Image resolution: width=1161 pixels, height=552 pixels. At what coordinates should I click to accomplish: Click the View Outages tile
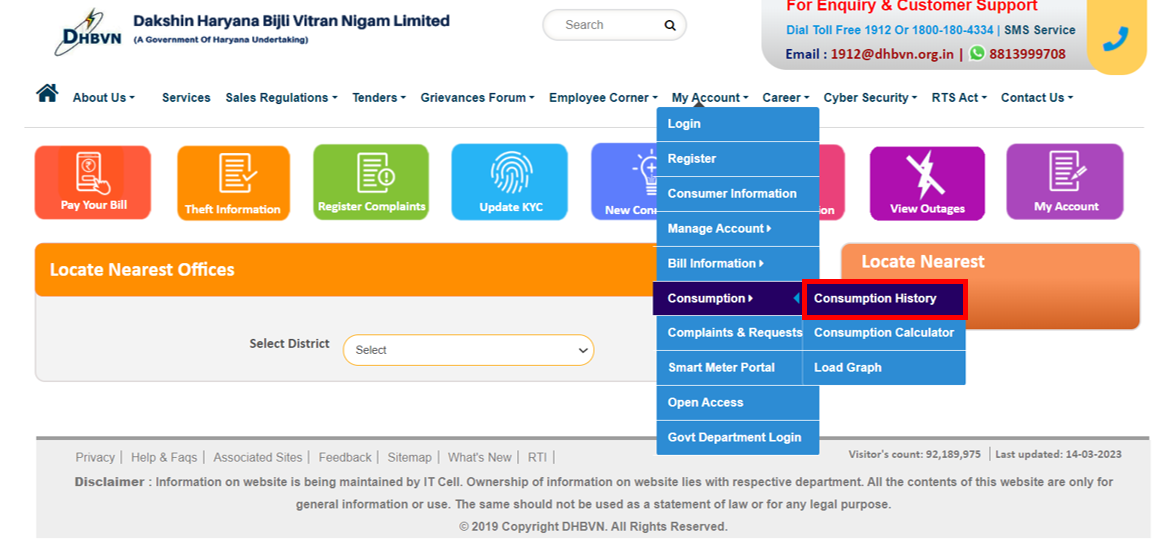pos(927,183)
